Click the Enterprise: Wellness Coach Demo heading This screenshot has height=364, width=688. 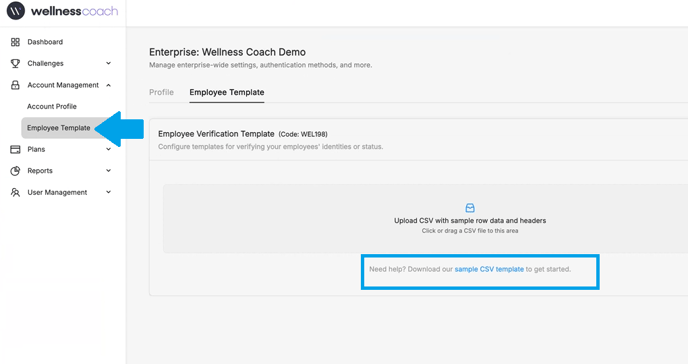pyautogui.click(x=227, y=52)
